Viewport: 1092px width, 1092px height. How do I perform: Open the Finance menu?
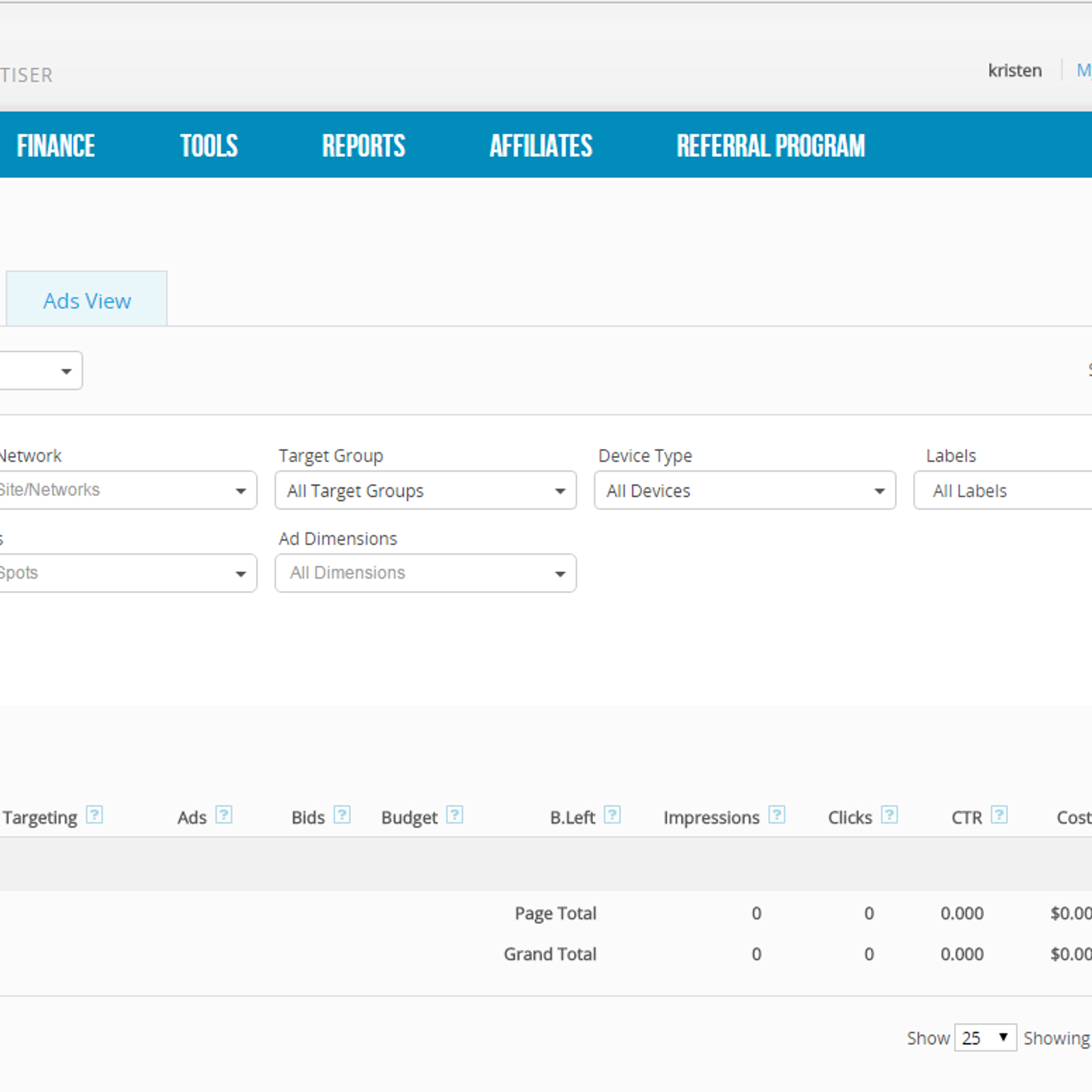point(56,146)
